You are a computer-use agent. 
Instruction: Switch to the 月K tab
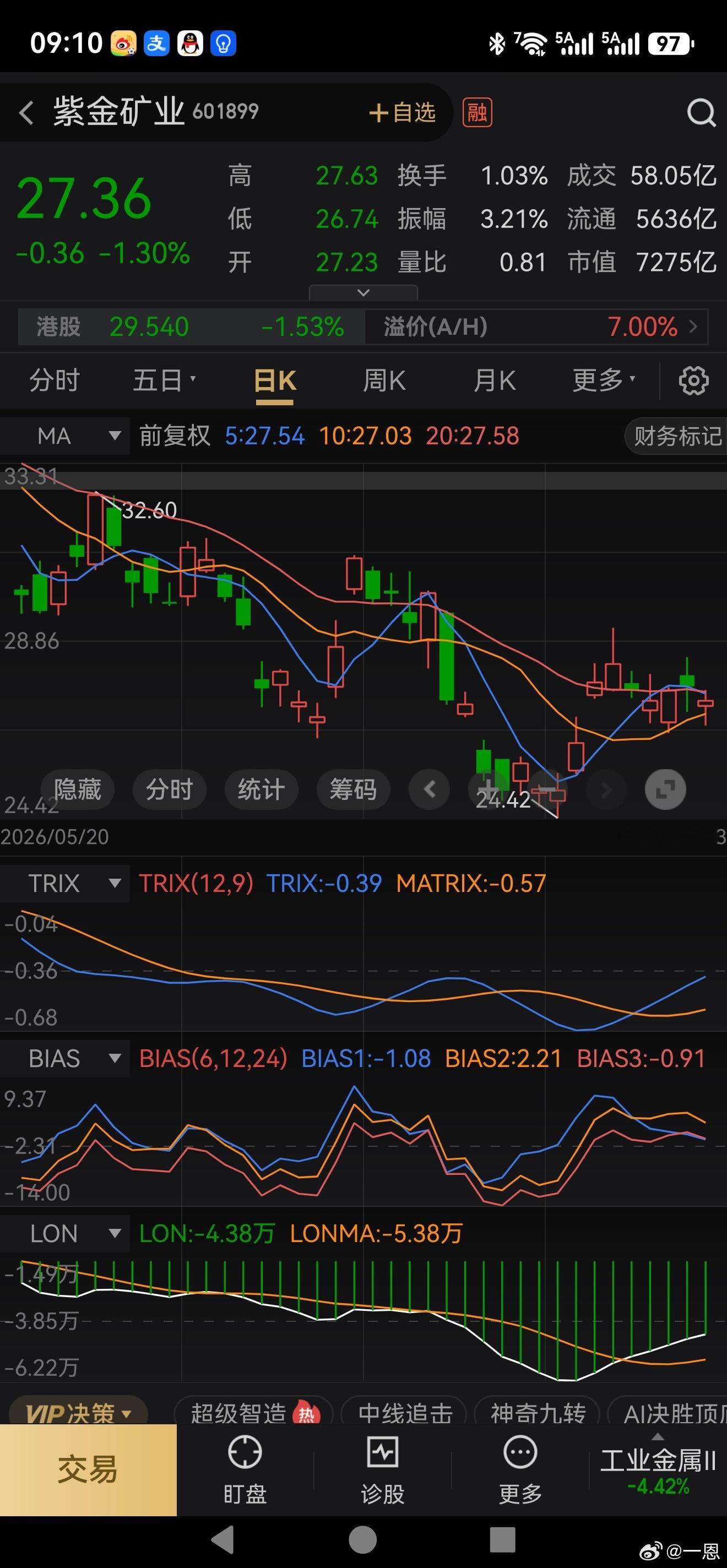click(495, 380)
